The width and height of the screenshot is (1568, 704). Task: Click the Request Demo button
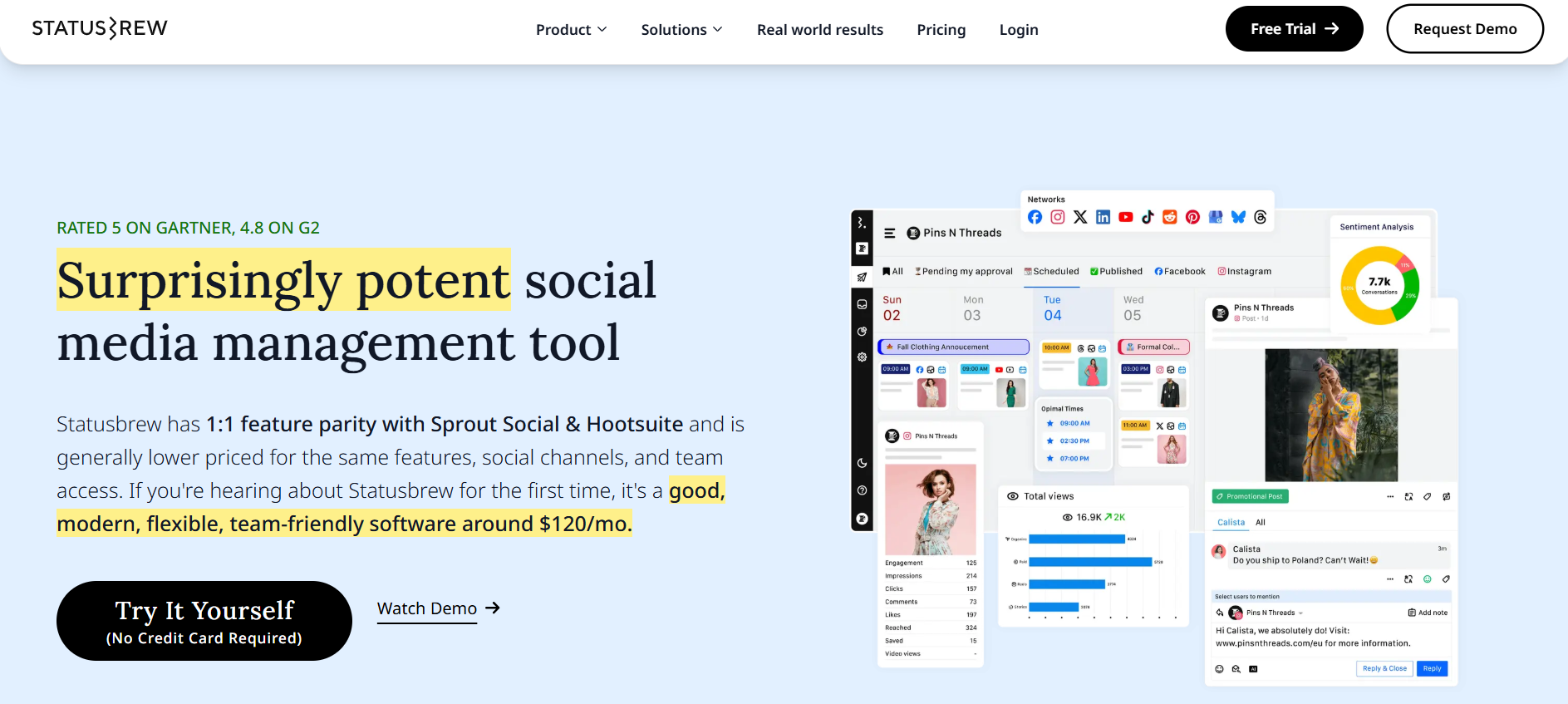click(x=1465, y=28)
